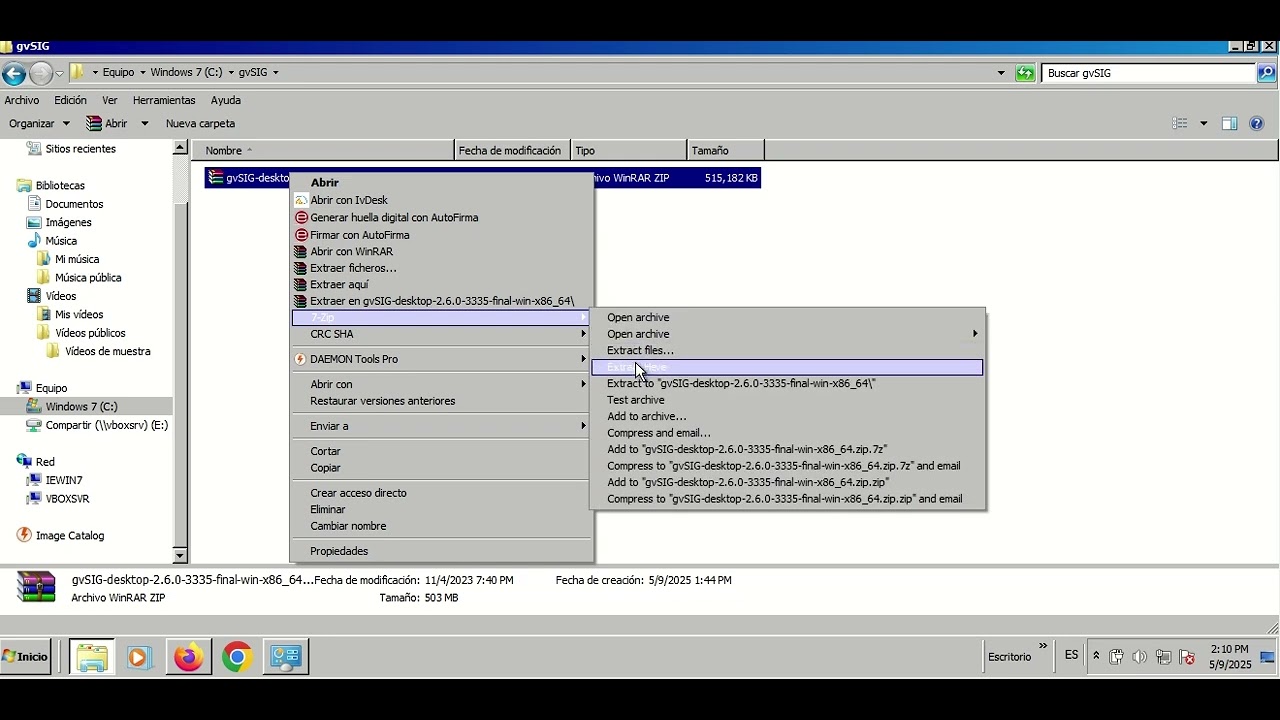The height and width of the screenshot is (720, 1280).
Task: Select Windows 7 (C:) in the tree
Action: [x=81, y=406]
